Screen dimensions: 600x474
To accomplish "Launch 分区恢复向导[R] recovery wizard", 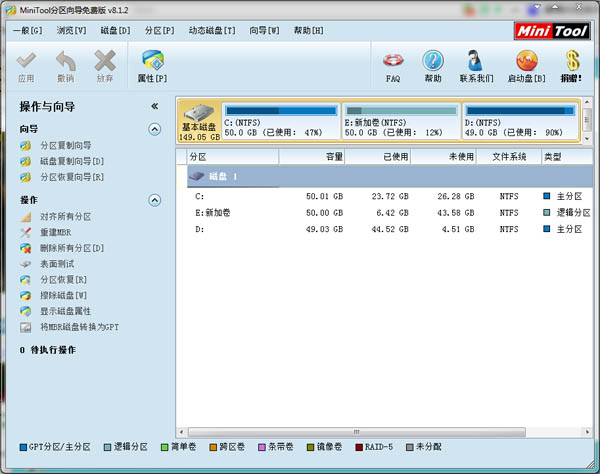I will (72, 177).
